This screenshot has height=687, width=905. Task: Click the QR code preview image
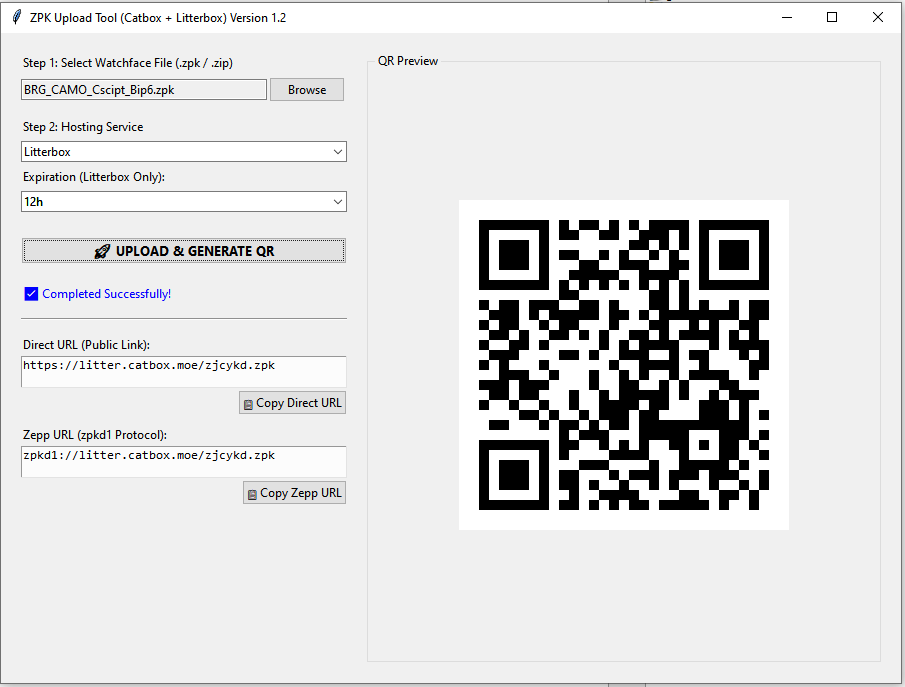[x=623, y=365]
